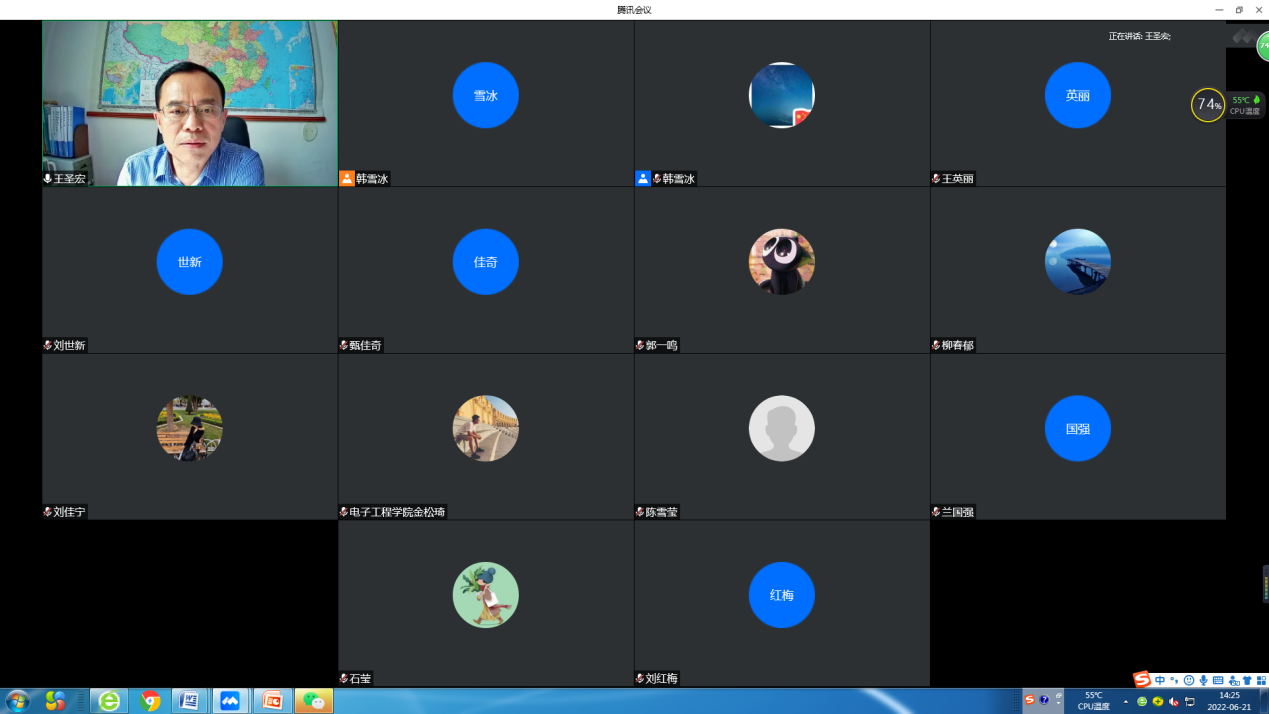Open the Sogou toolbox grid icon

[x=1261, y=680]
